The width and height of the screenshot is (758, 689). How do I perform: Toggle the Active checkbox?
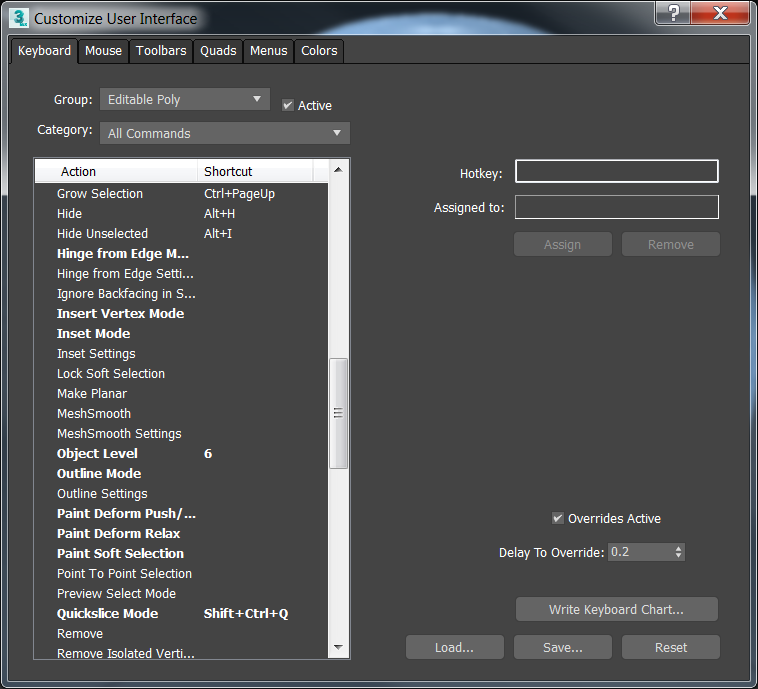[288, 105]
